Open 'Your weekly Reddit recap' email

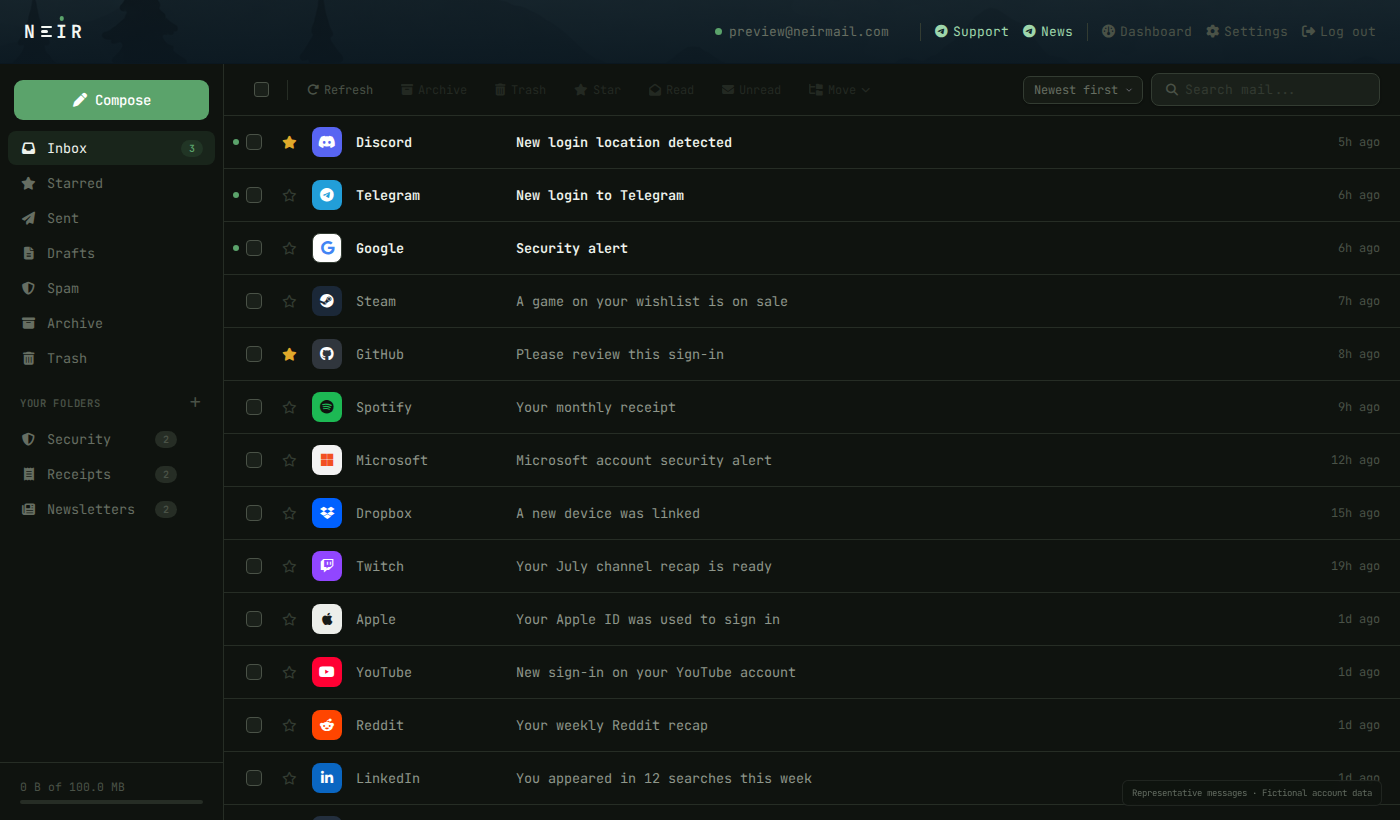[x=811, y=725]
